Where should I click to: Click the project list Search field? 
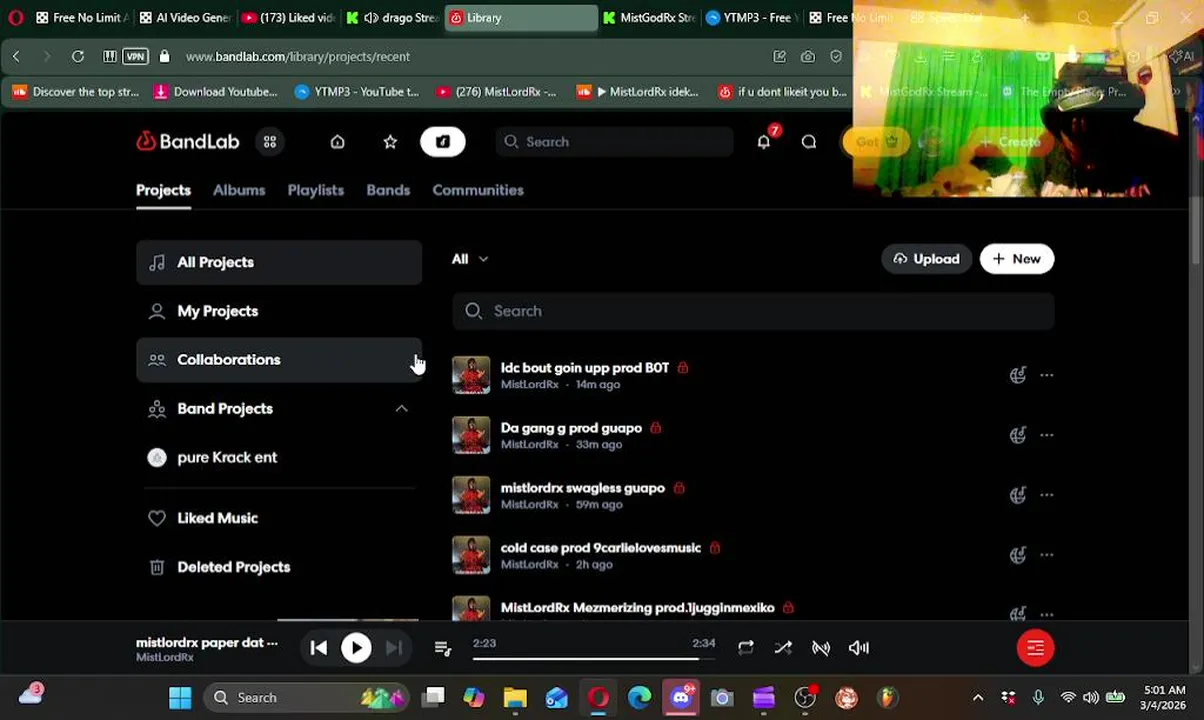[x=753, y=311]
